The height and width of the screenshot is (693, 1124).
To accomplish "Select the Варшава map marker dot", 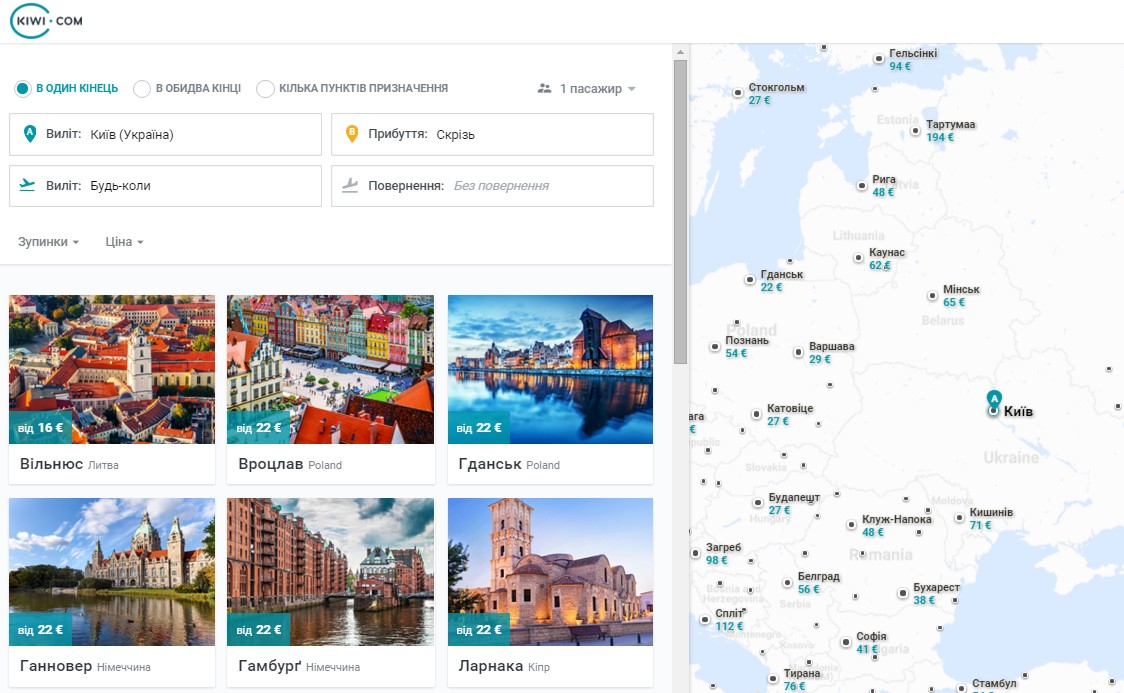I will click(798, 352).
